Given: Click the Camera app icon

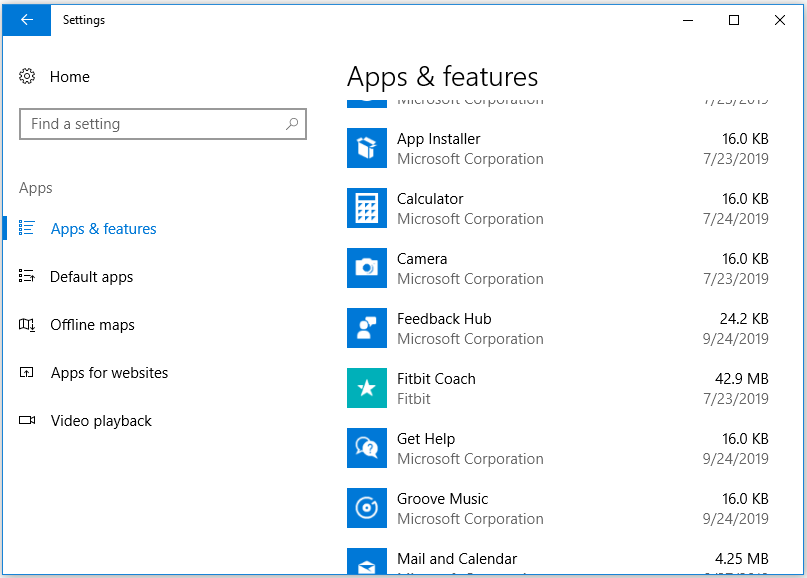Looking at the screenshot, I should pyautogui.click(x=366, y=268).
